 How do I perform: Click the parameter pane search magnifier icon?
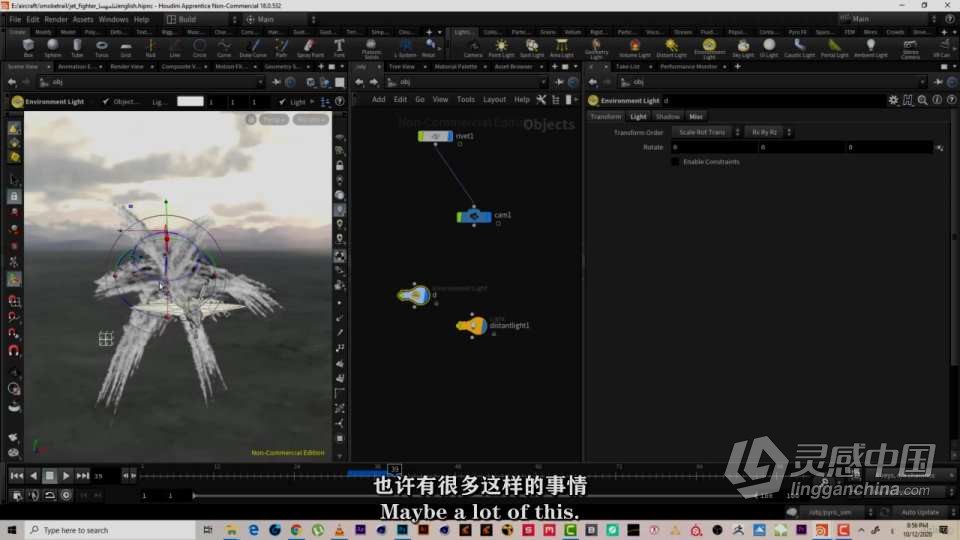[x=923, y=100]
